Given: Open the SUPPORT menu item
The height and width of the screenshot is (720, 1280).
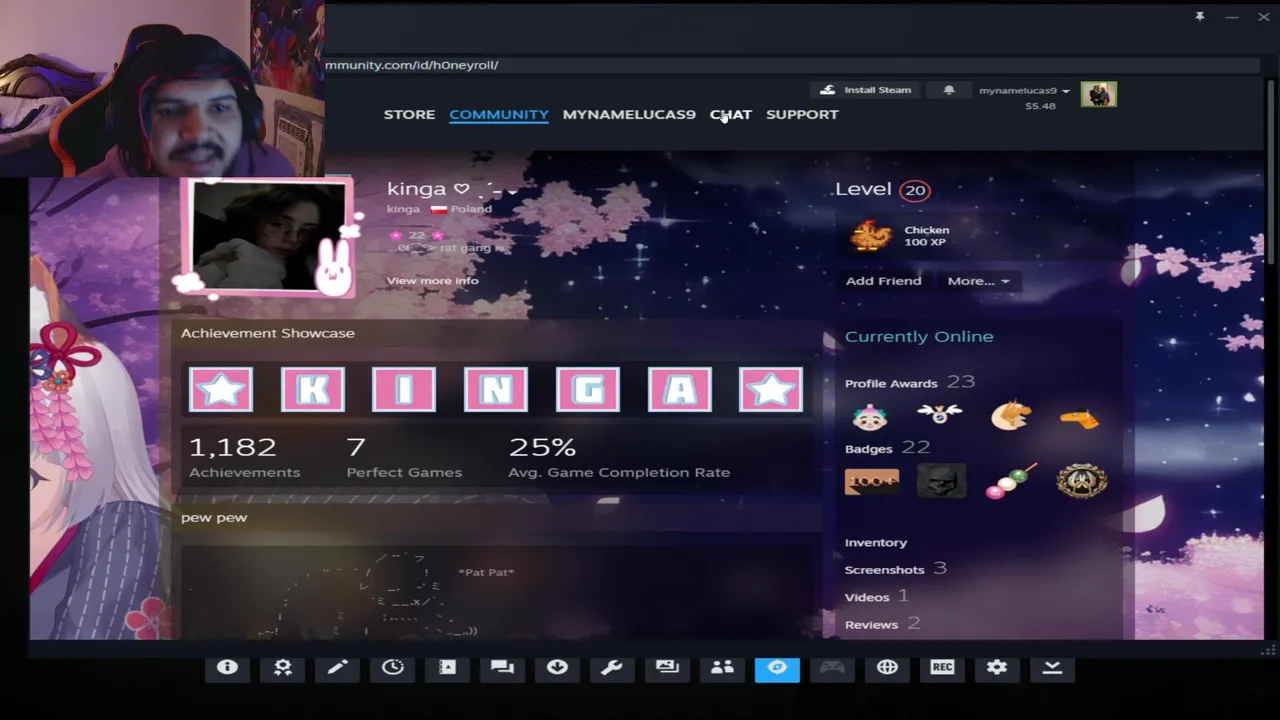Looking at the screenshot, I should coord(802,114).
